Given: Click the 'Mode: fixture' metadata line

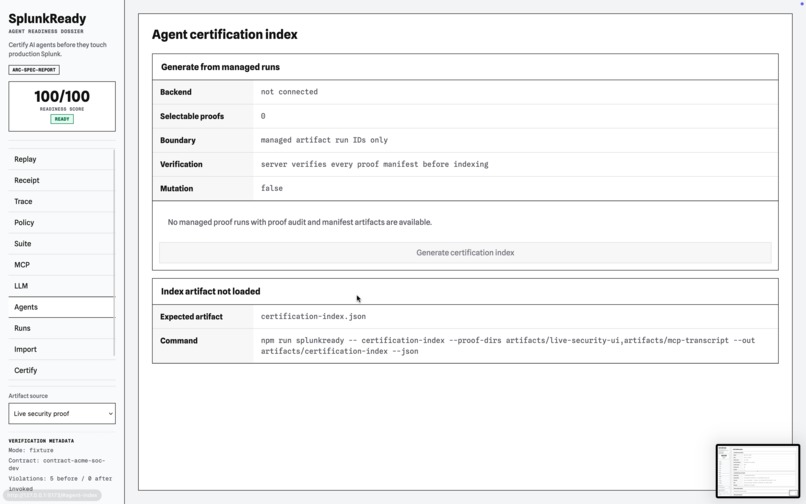Looking at the screenshot, I should [31, 450].
